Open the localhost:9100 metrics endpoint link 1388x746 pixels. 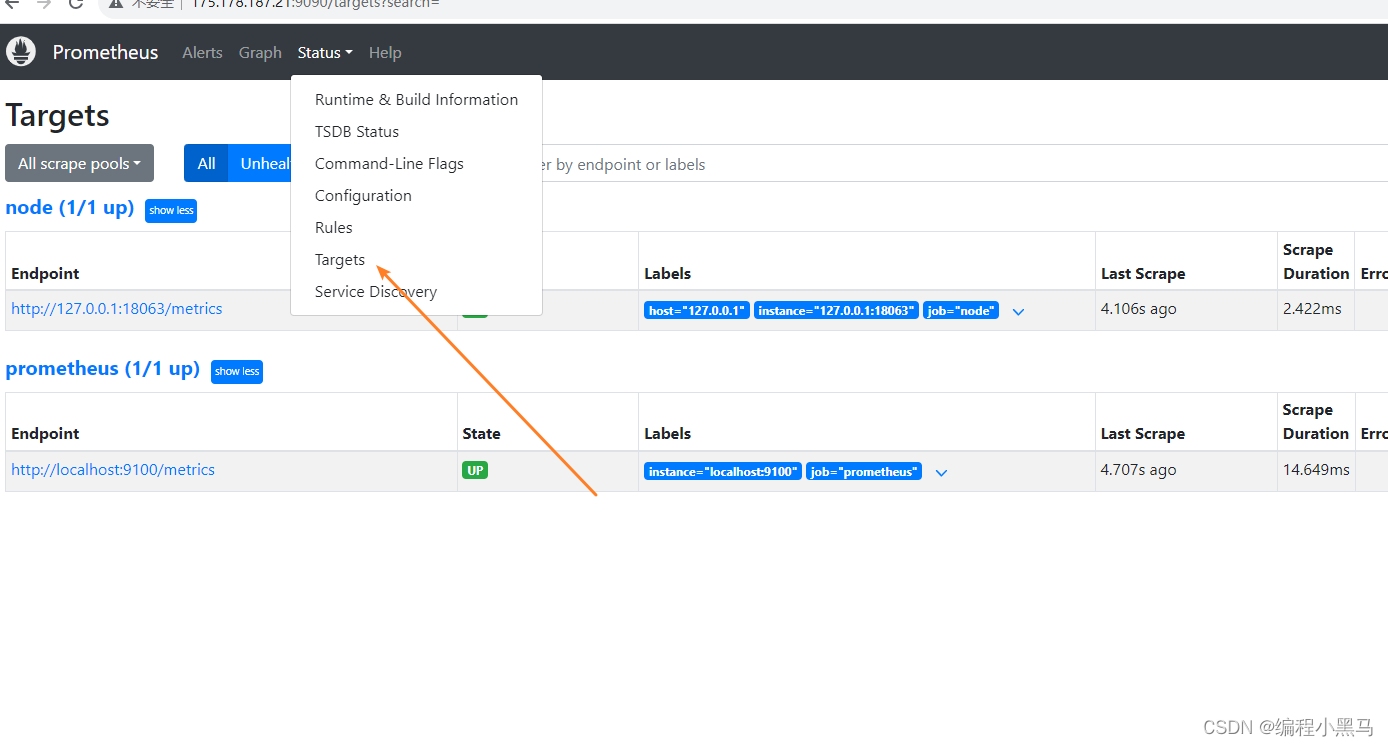tap(113, 470)
